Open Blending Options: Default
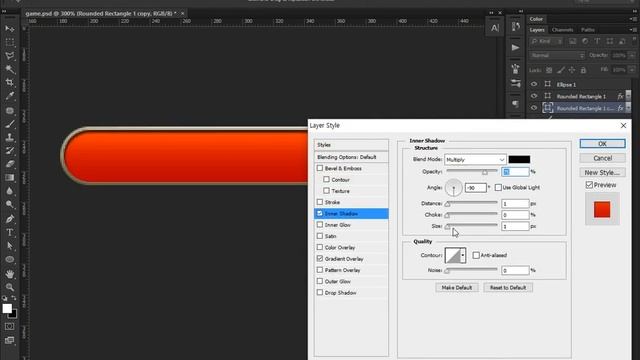 click(x=351, y=157)
